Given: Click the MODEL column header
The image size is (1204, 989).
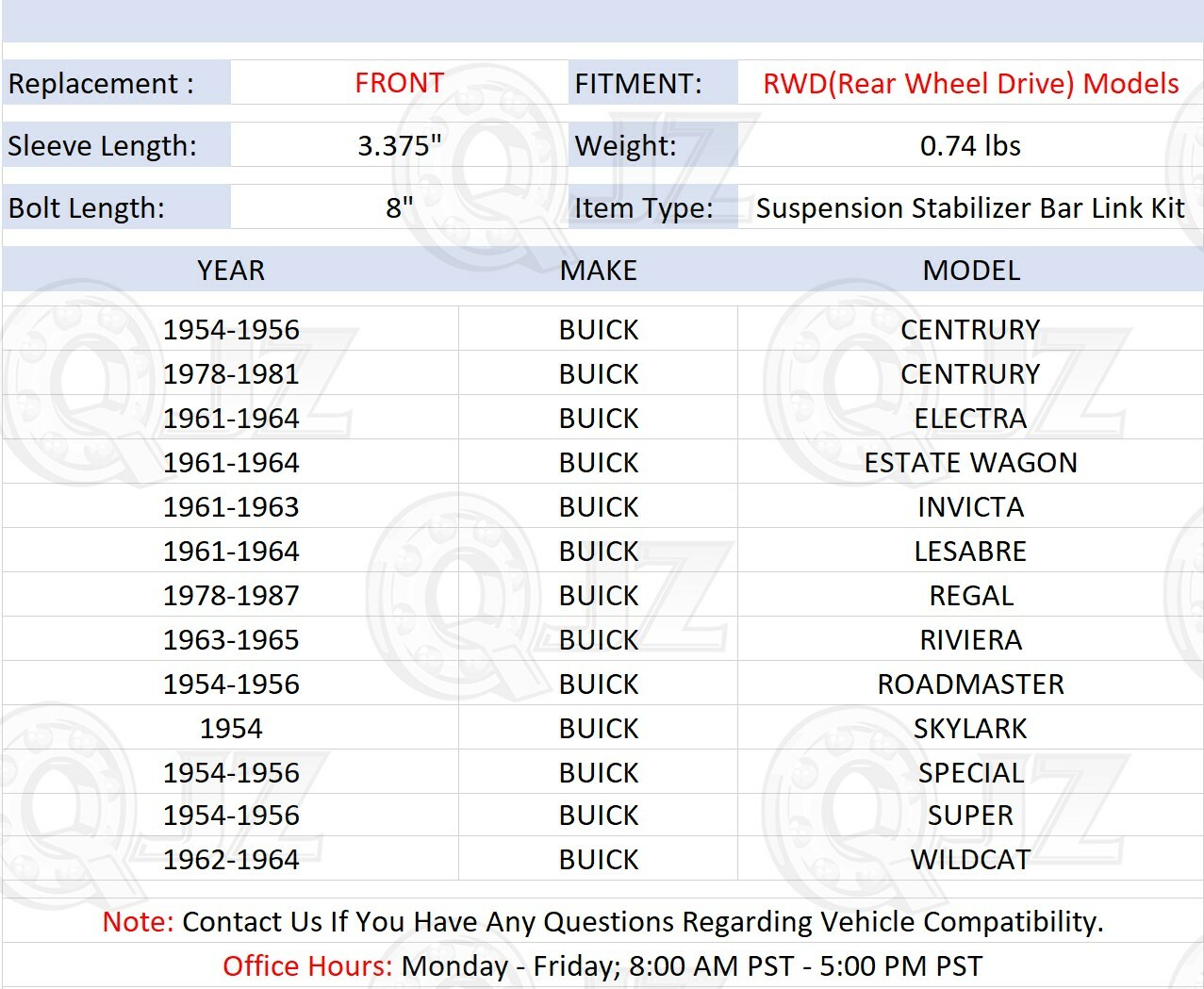Looking at the screenshot, I should (x=971, y=271).
